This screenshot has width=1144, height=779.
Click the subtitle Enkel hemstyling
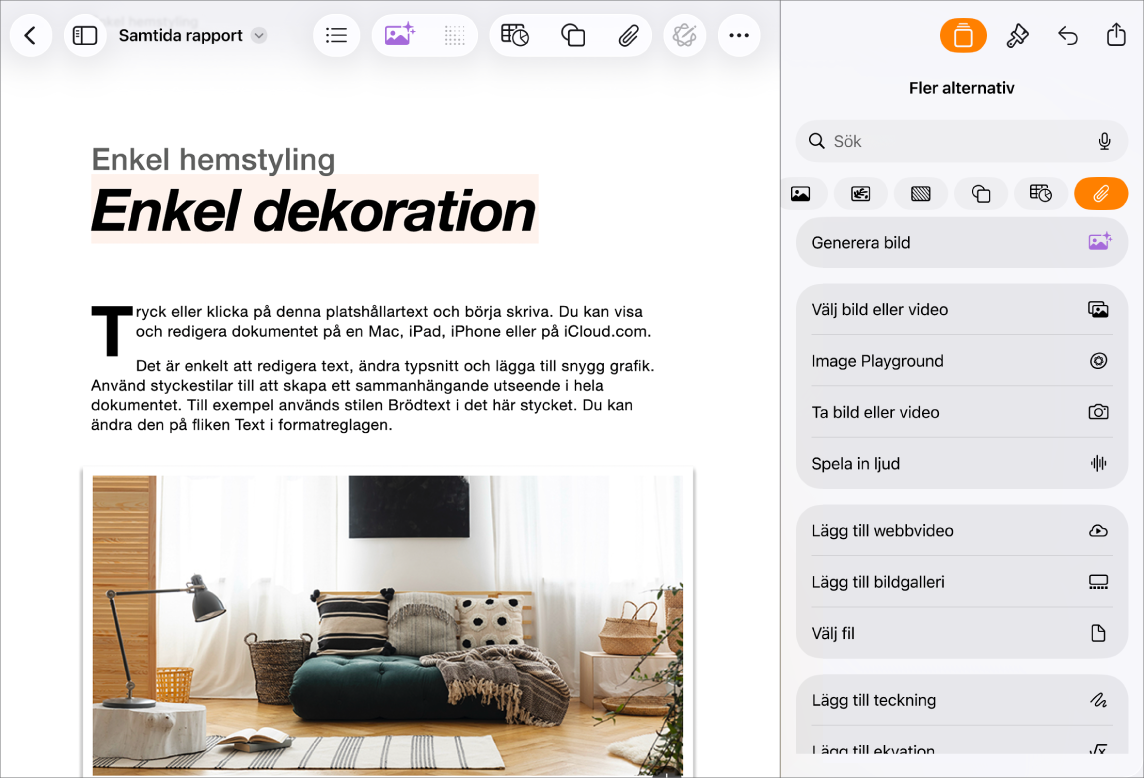coord(213,160)
